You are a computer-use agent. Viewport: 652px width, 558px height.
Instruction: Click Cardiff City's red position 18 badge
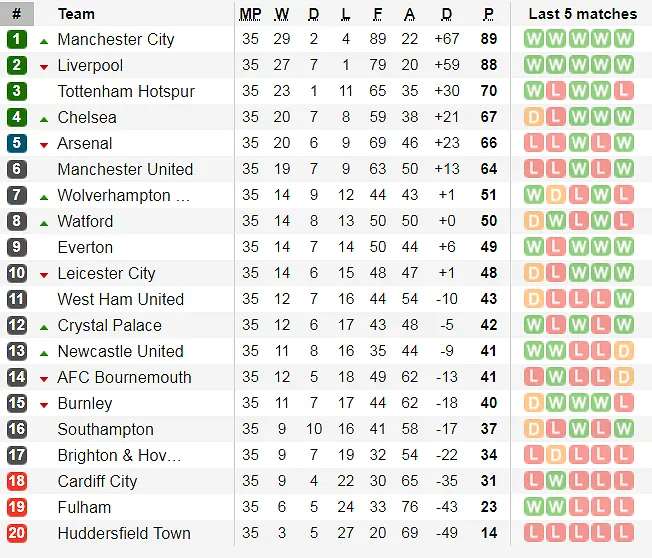(17, 481)
